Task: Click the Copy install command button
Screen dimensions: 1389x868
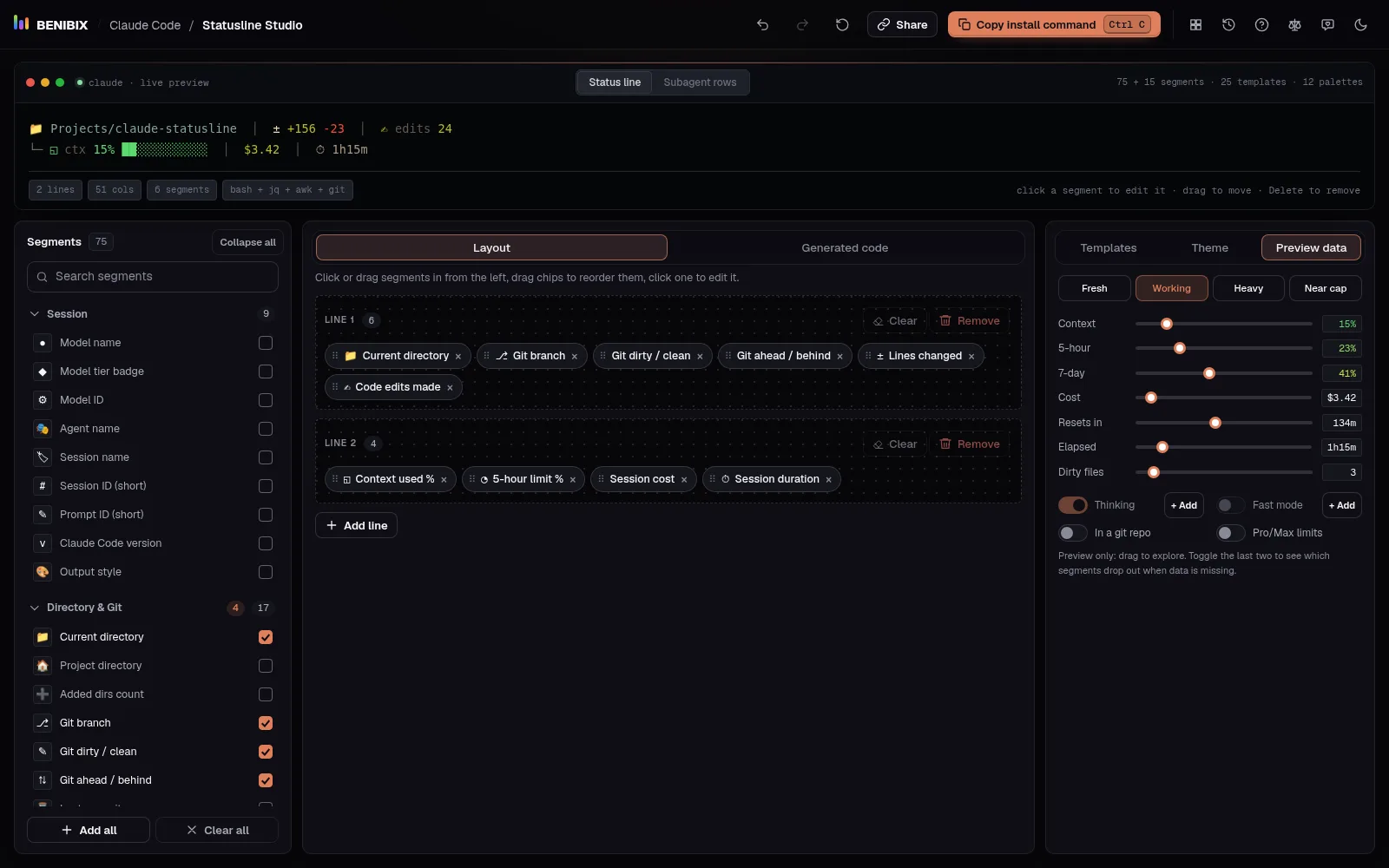Action: coord(1055,25)
